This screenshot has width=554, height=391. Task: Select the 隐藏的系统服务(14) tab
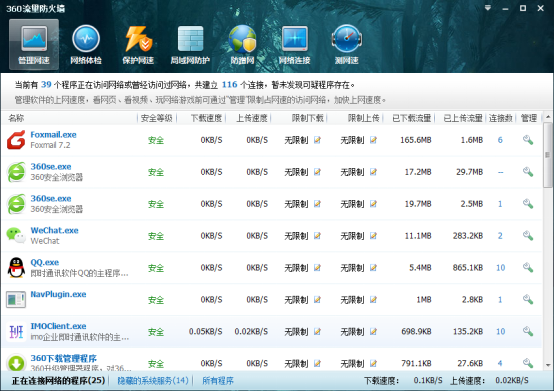tap(153, 380)
